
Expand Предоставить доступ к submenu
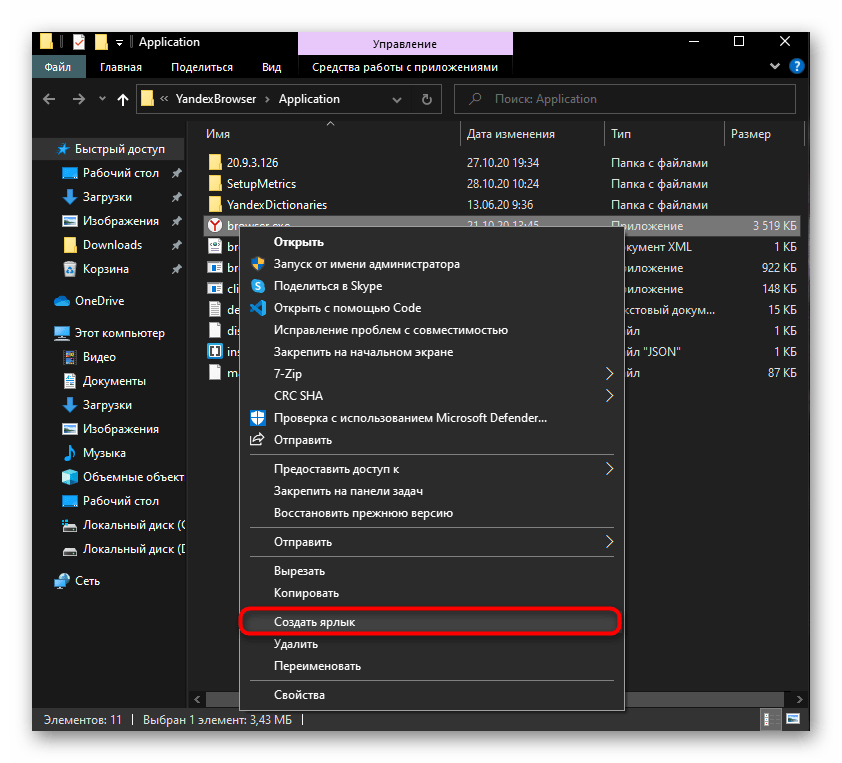tap(609, 468)
